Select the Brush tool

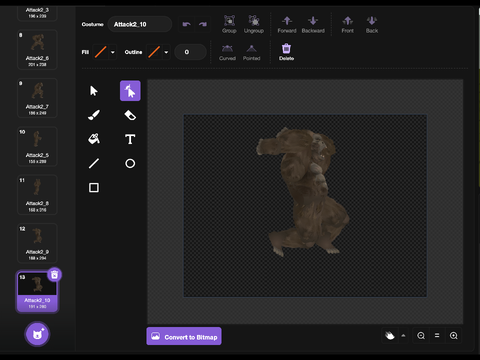[94, 115]
